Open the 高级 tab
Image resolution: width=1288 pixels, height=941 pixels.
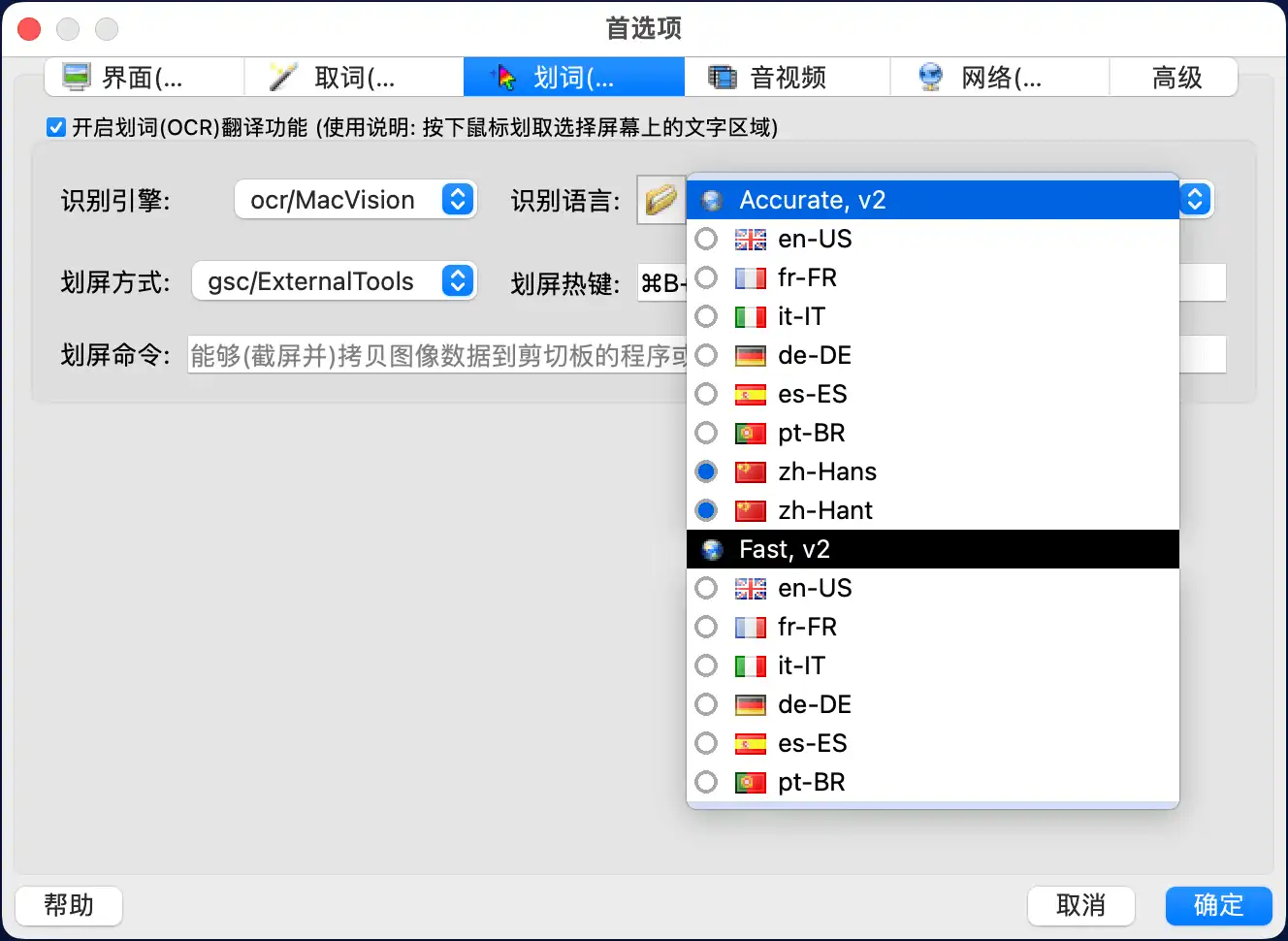(x=1175, y=77)
